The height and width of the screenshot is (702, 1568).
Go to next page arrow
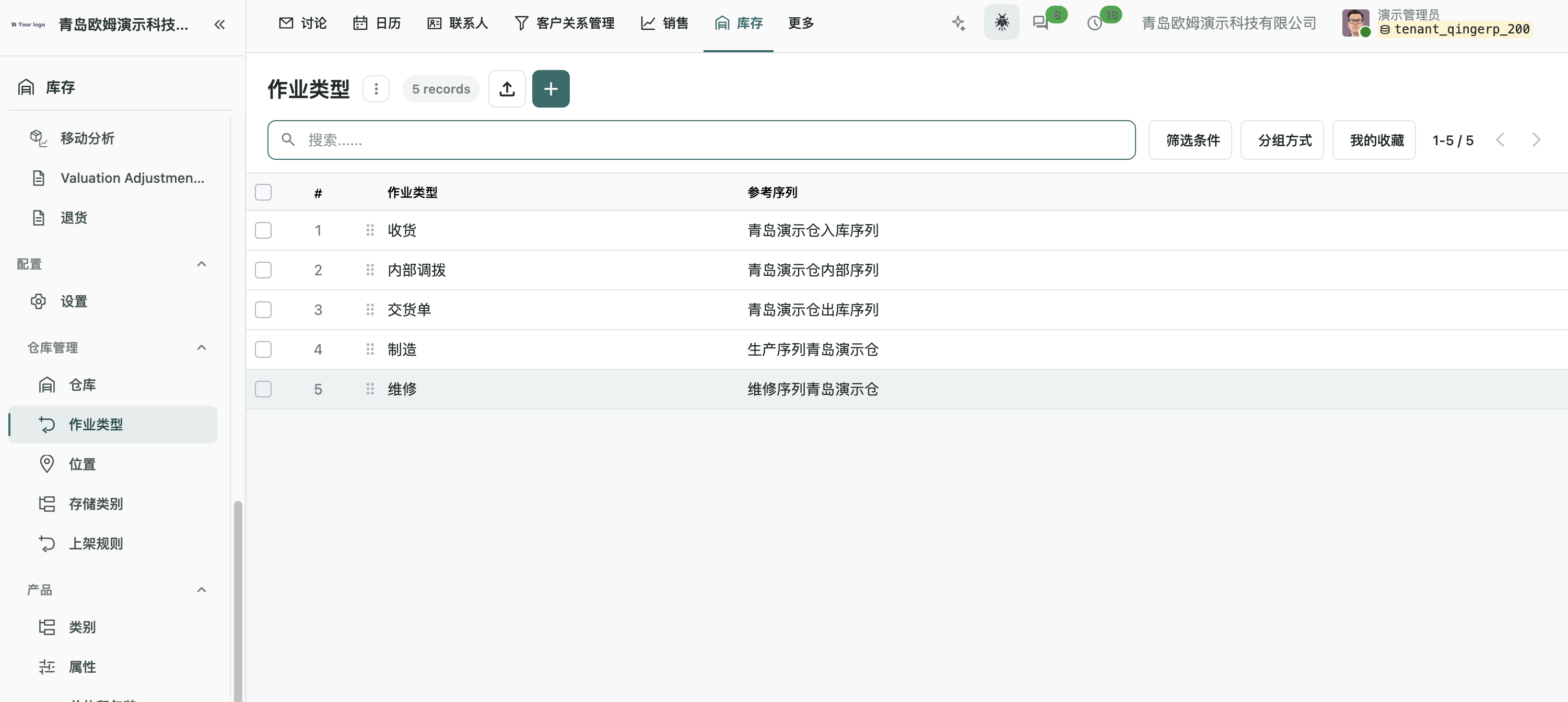(x=1536, y=140)
